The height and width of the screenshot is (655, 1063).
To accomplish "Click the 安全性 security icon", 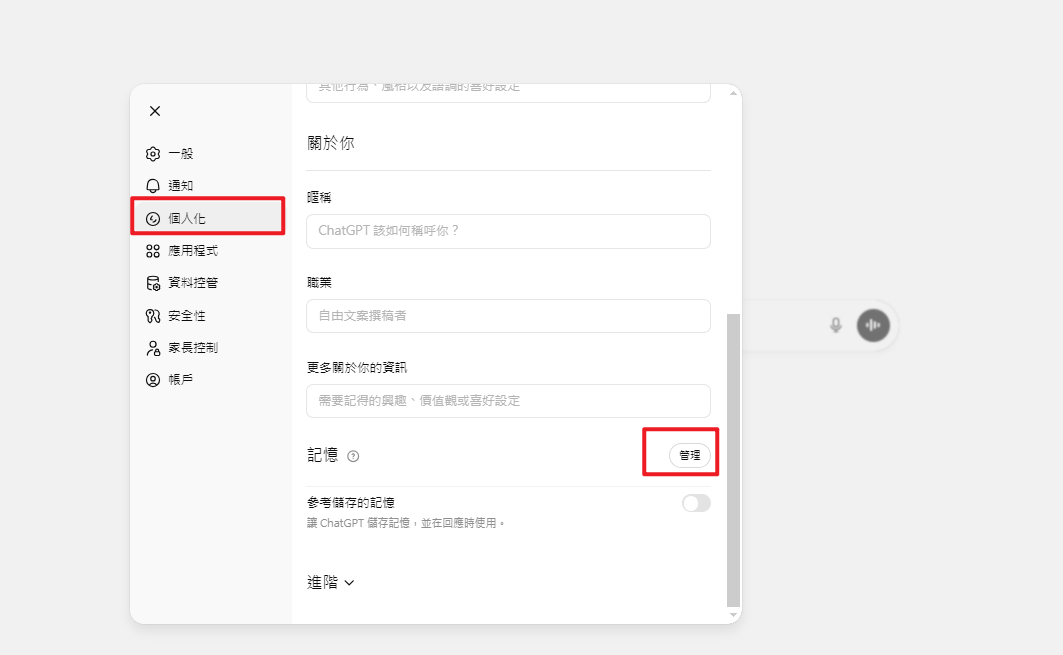I will pyautogui.click(x=153, y=316).
